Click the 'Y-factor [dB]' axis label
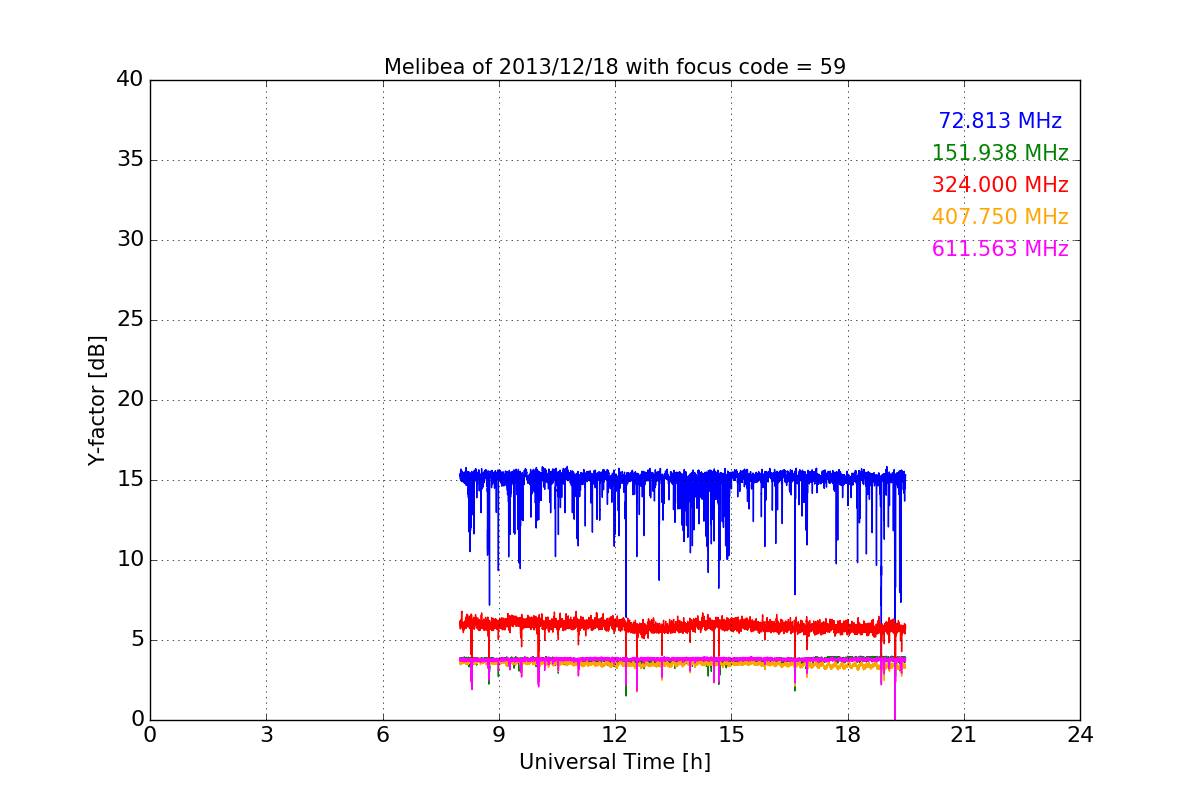 click(97, 400)
